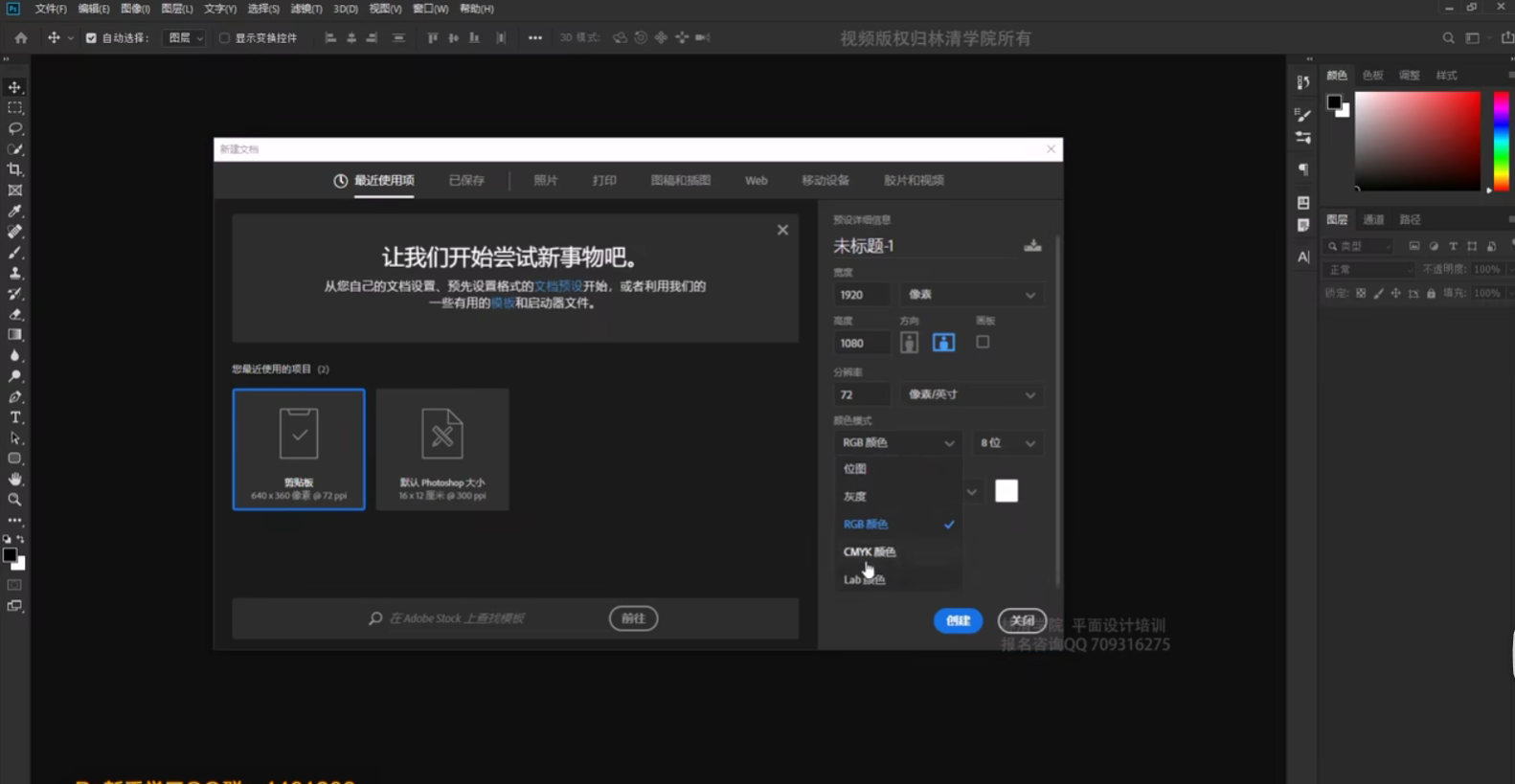
Task: Follow the 文档预设 link
Action: (x=558, y=286)
